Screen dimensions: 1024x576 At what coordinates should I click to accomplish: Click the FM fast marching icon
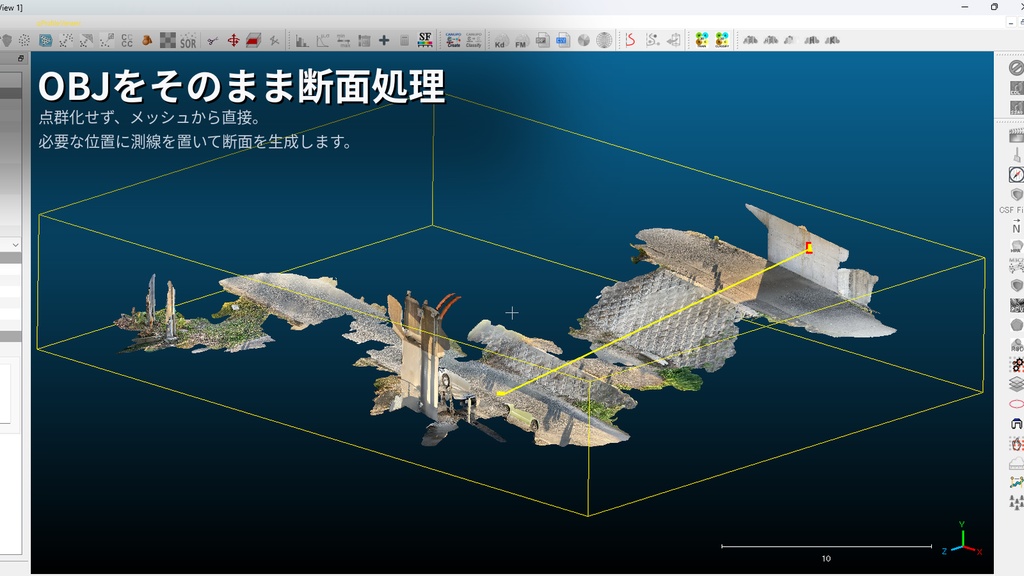520,40
